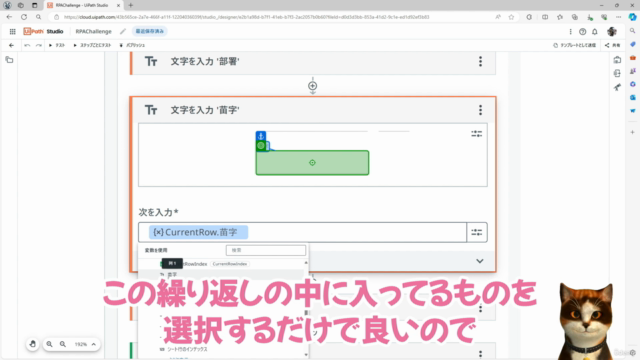
Task: Click the browser address bar URL
Action: [x=247, y=17]
